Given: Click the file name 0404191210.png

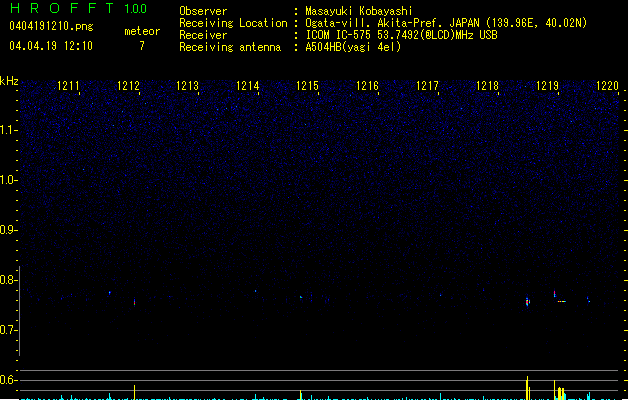Looking at the screenshot, I should pyautogui.click(x=51, y=26).
